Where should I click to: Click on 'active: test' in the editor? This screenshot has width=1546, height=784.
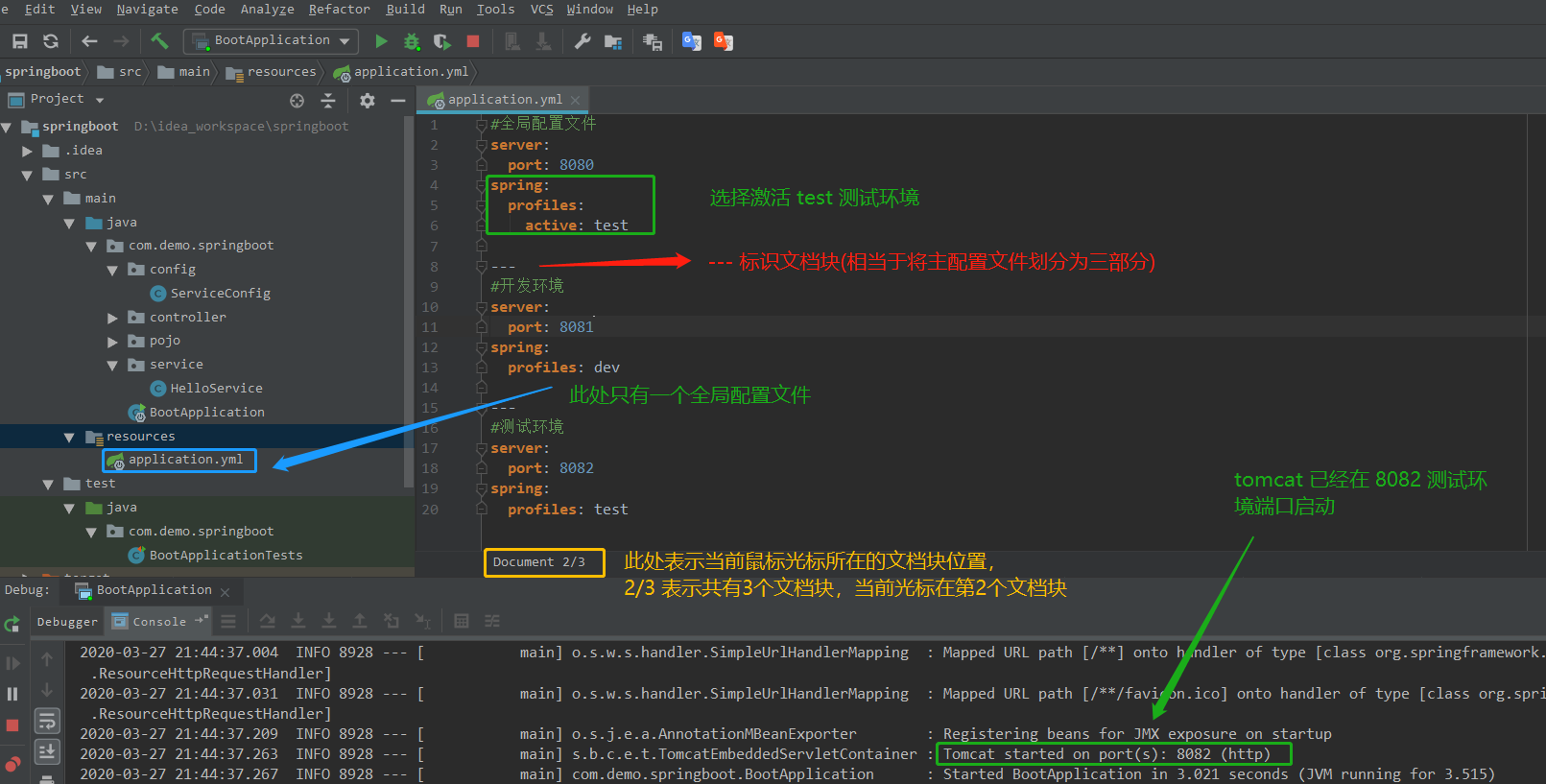click(576, 226)
